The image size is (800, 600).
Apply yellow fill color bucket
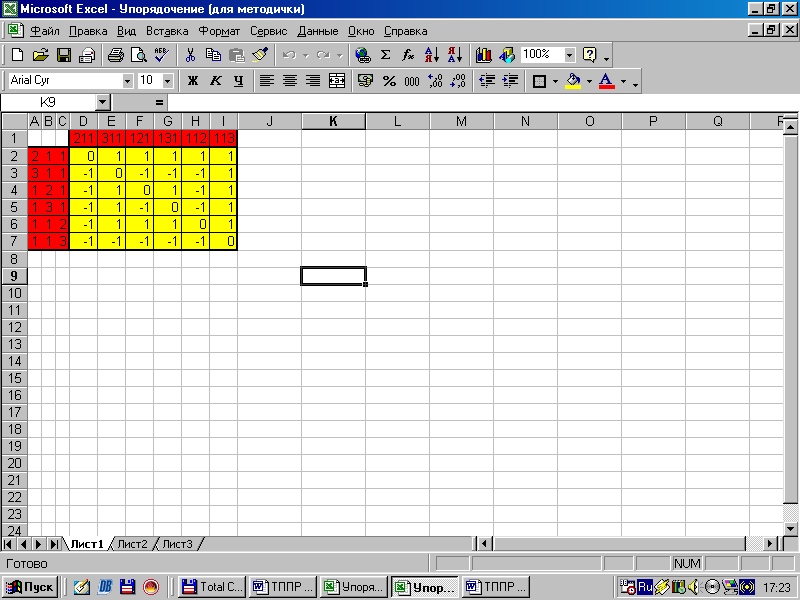(x=573, y=81)
